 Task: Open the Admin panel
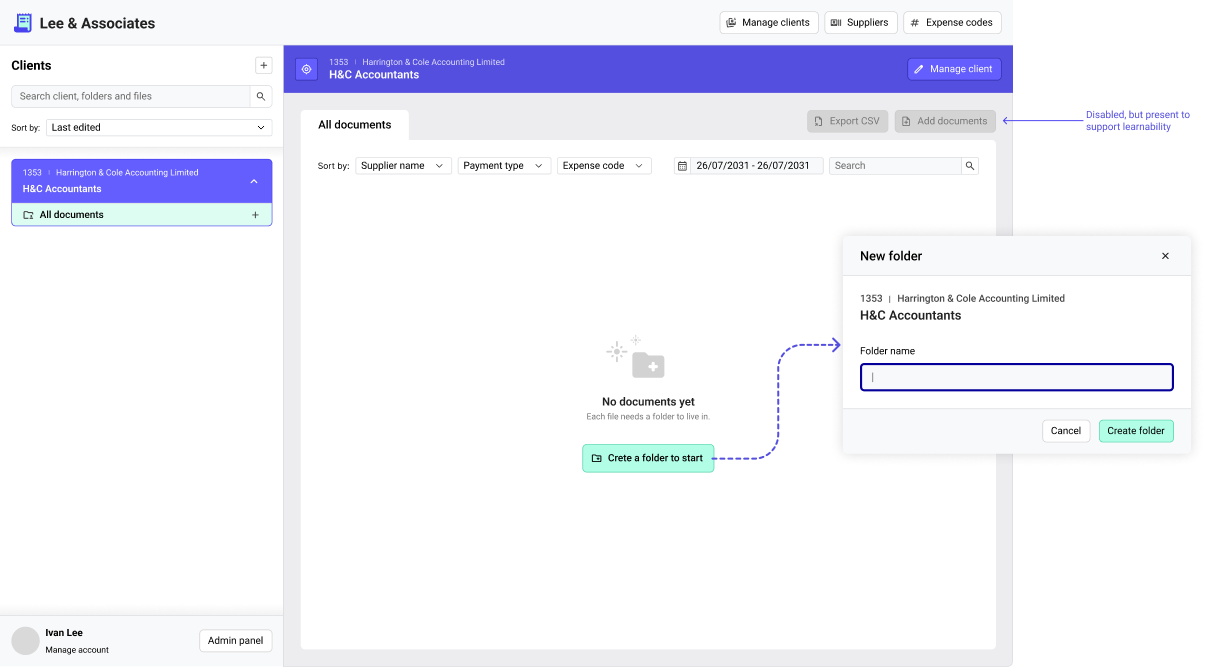point(235,641)
